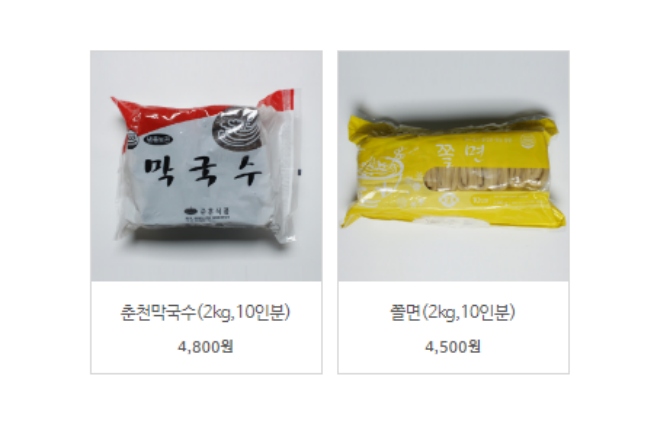Click the white hexagon mark on 쫄면 package
This screenshot has width=653, height=432.
pyautogui.click(x=448, y=200)
